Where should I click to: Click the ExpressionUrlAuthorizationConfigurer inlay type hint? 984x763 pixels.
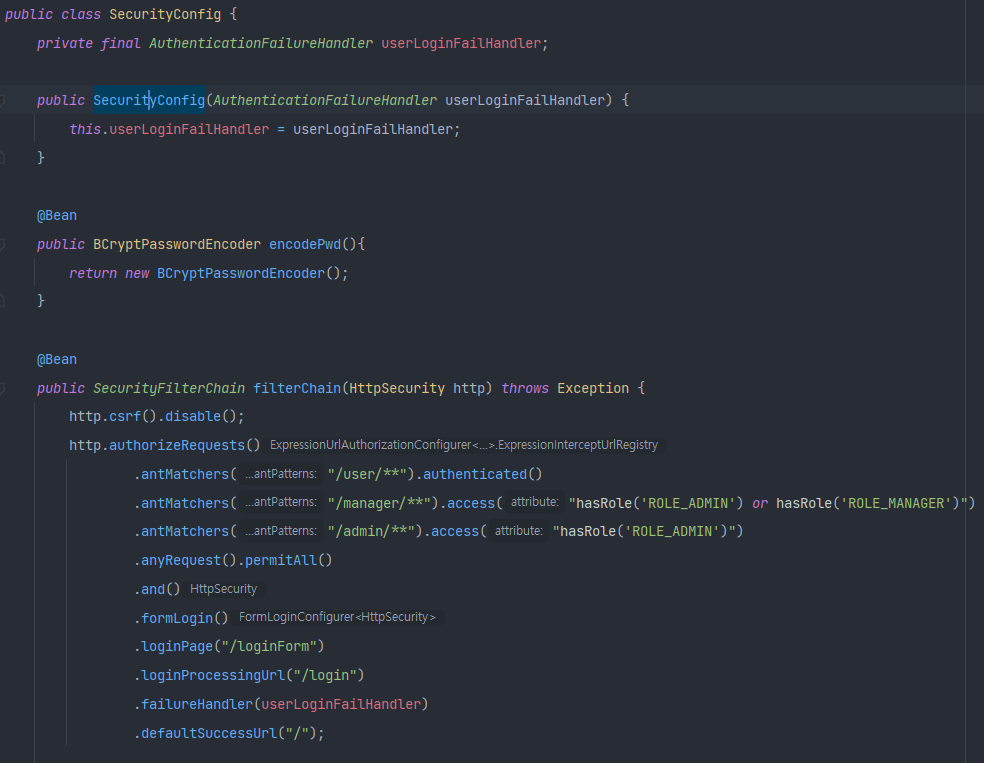pos(464,445)
